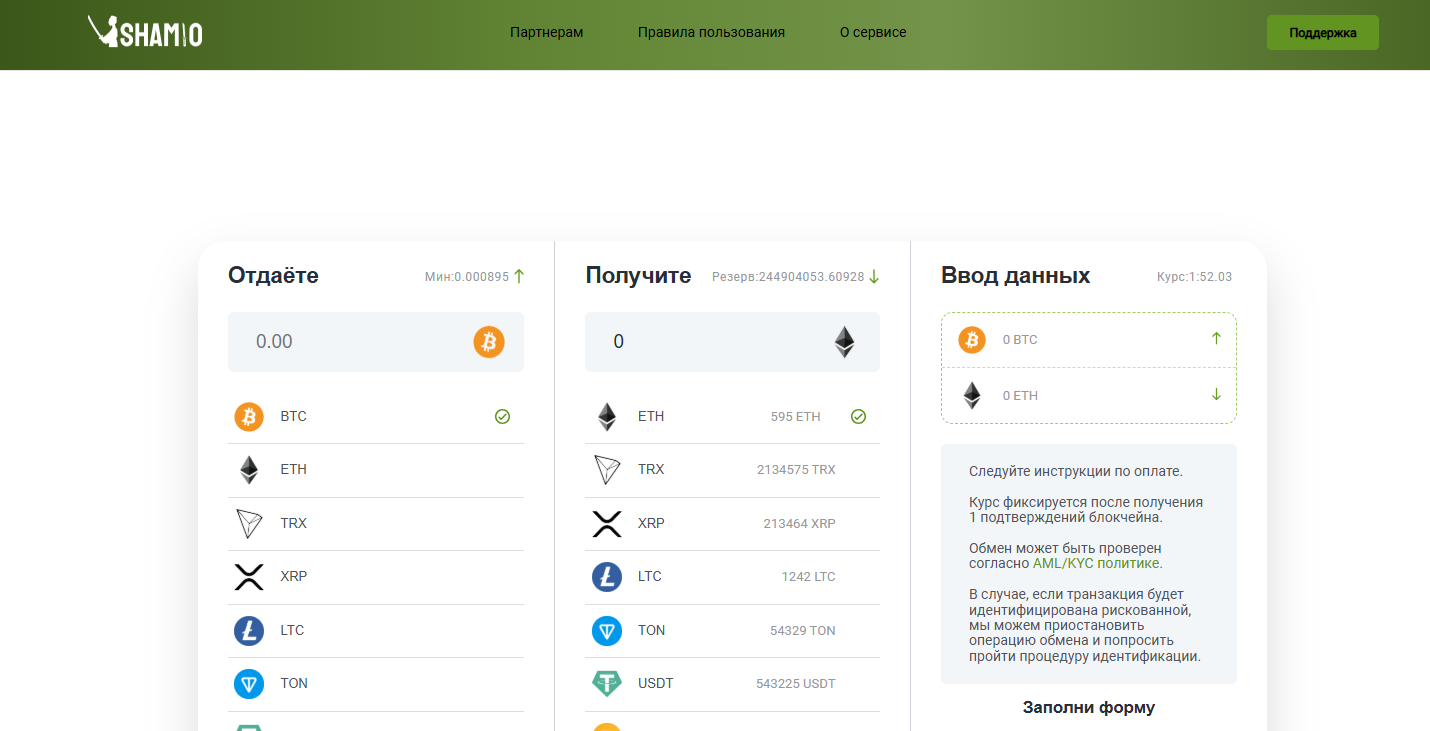This screenshot has height=731, width=1430.
Task: Choose Litecoin icon in Получите list
Action: (x=607, y=577)
